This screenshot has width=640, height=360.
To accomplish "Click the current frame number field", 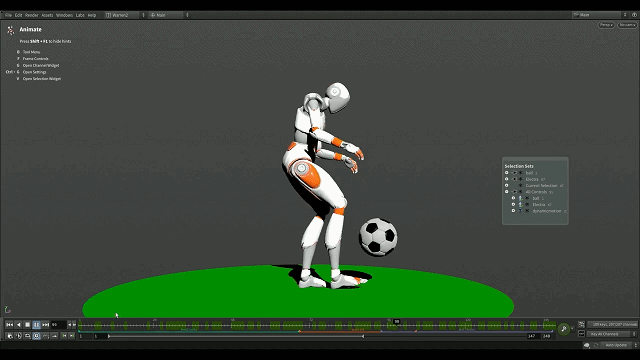I will [x=58, y=325].
